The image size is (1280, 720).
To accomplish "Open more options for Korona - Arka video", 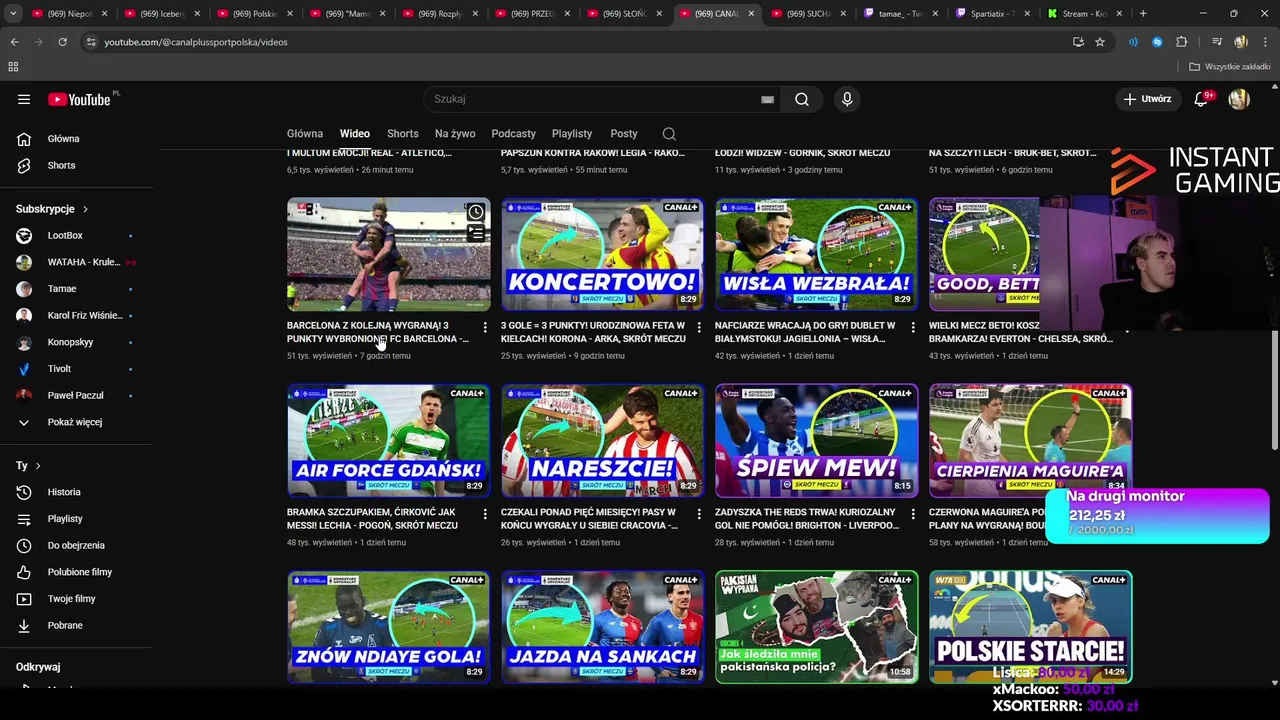I will (699, 327).
